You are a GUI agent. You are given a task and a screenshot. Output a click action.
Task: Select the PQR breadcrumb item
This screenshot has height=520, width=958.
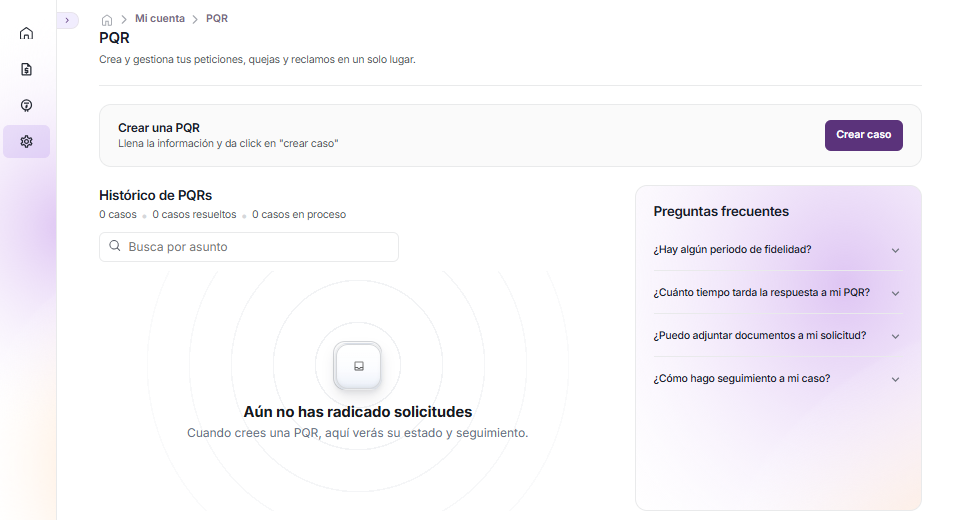coord(217,18)
